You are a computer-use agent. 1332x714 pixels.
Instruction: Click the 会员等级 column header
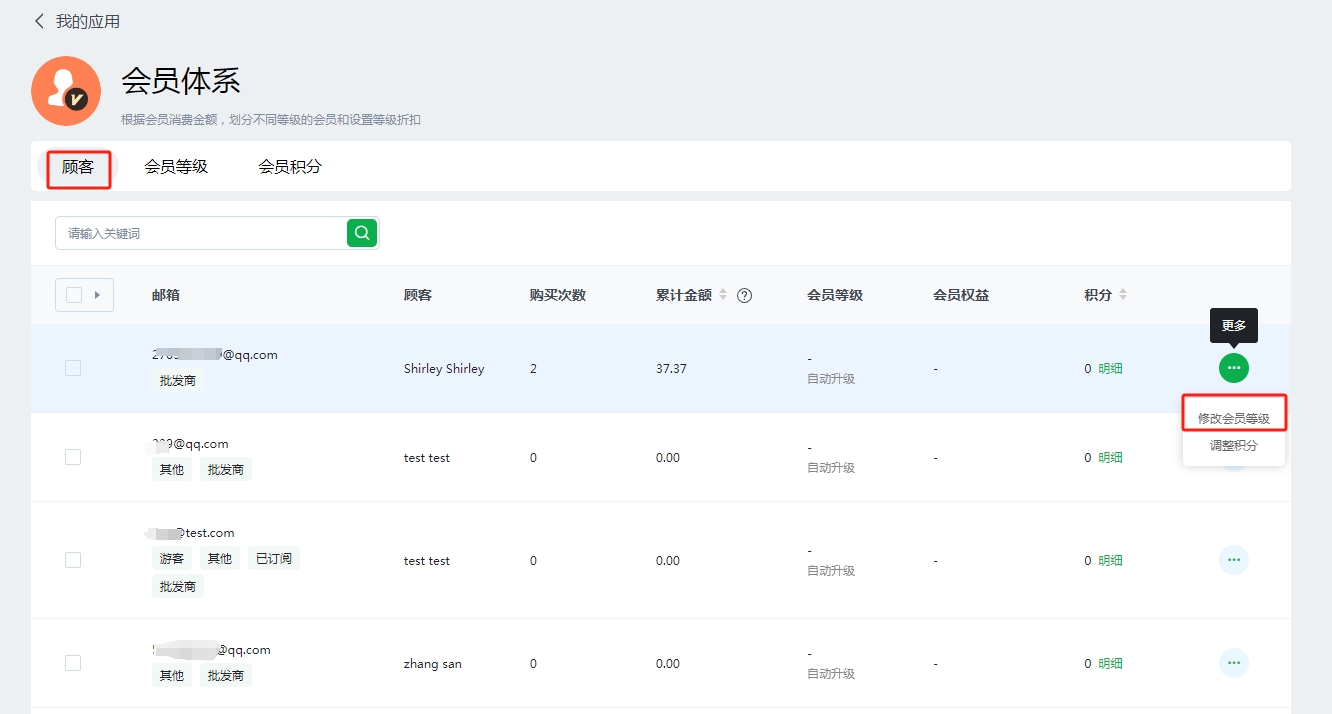click(835, 295)
